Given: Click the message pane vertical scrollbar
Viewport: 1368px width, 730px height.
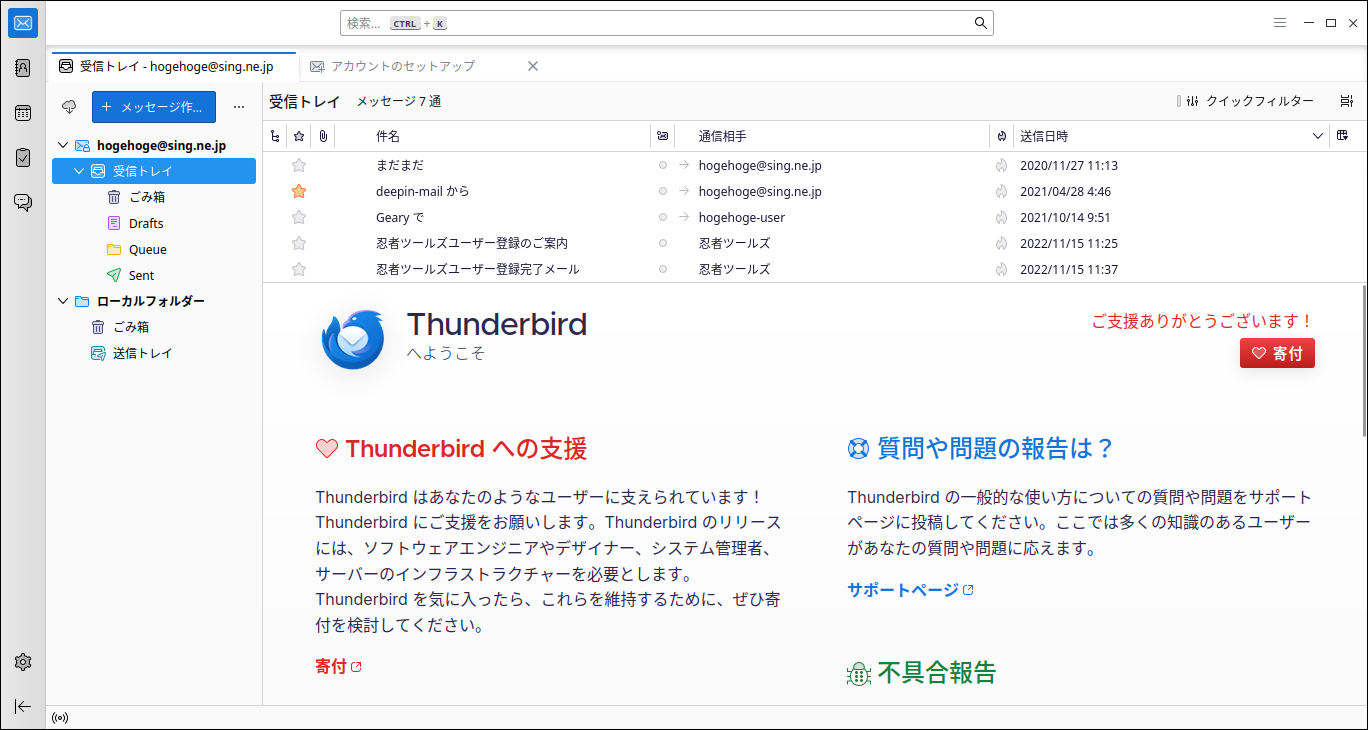Looking at the screenshot, I should [x=1363, y=360].
